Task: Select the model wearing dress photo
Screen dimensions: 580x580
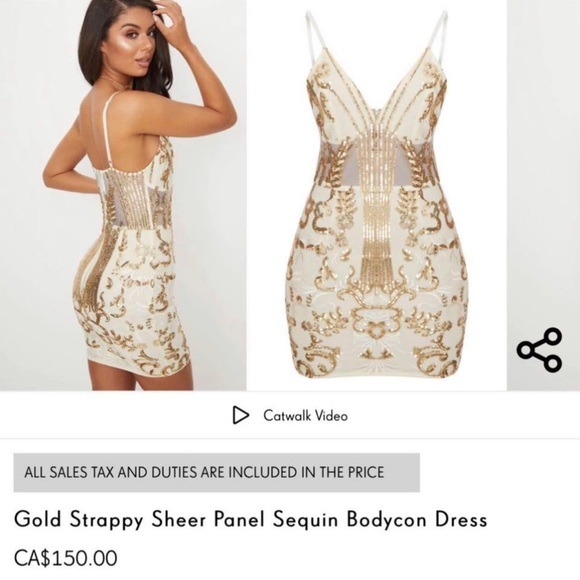Action: [123, 195]
